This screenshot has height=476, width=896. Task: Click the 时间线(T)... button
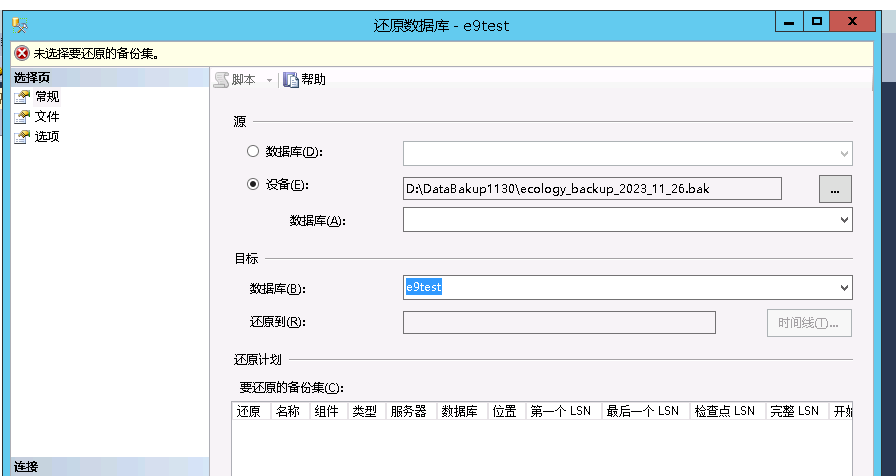coord(809,323)
